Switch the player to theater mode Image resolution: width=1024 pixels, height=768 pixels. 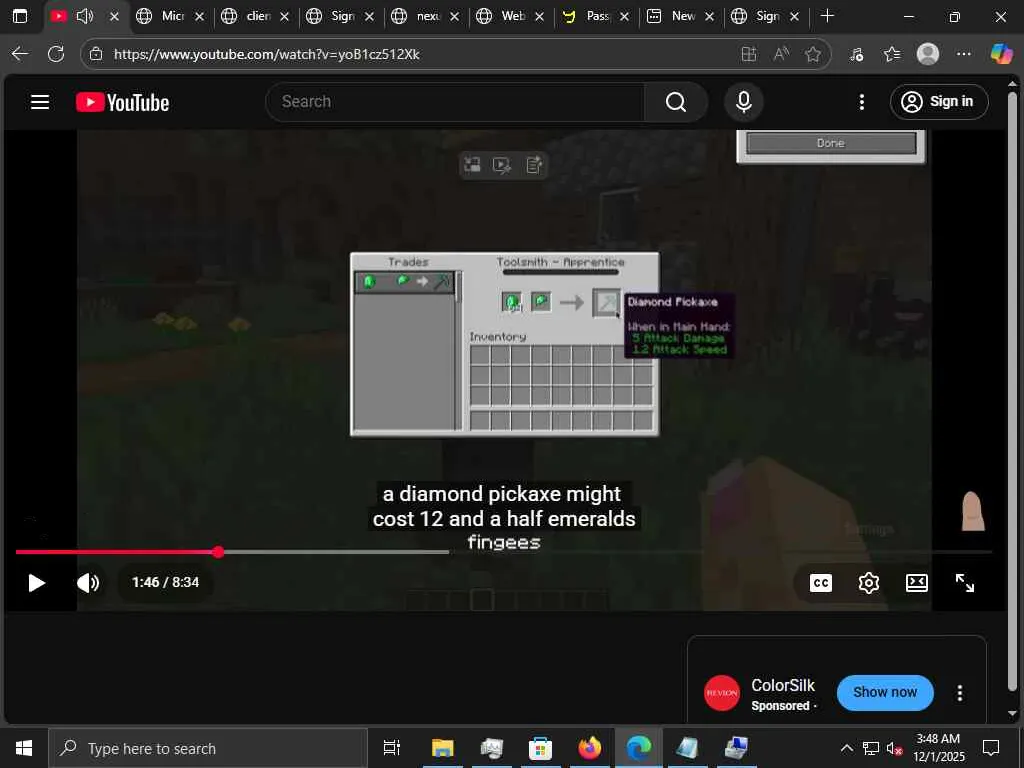[917, 583]
